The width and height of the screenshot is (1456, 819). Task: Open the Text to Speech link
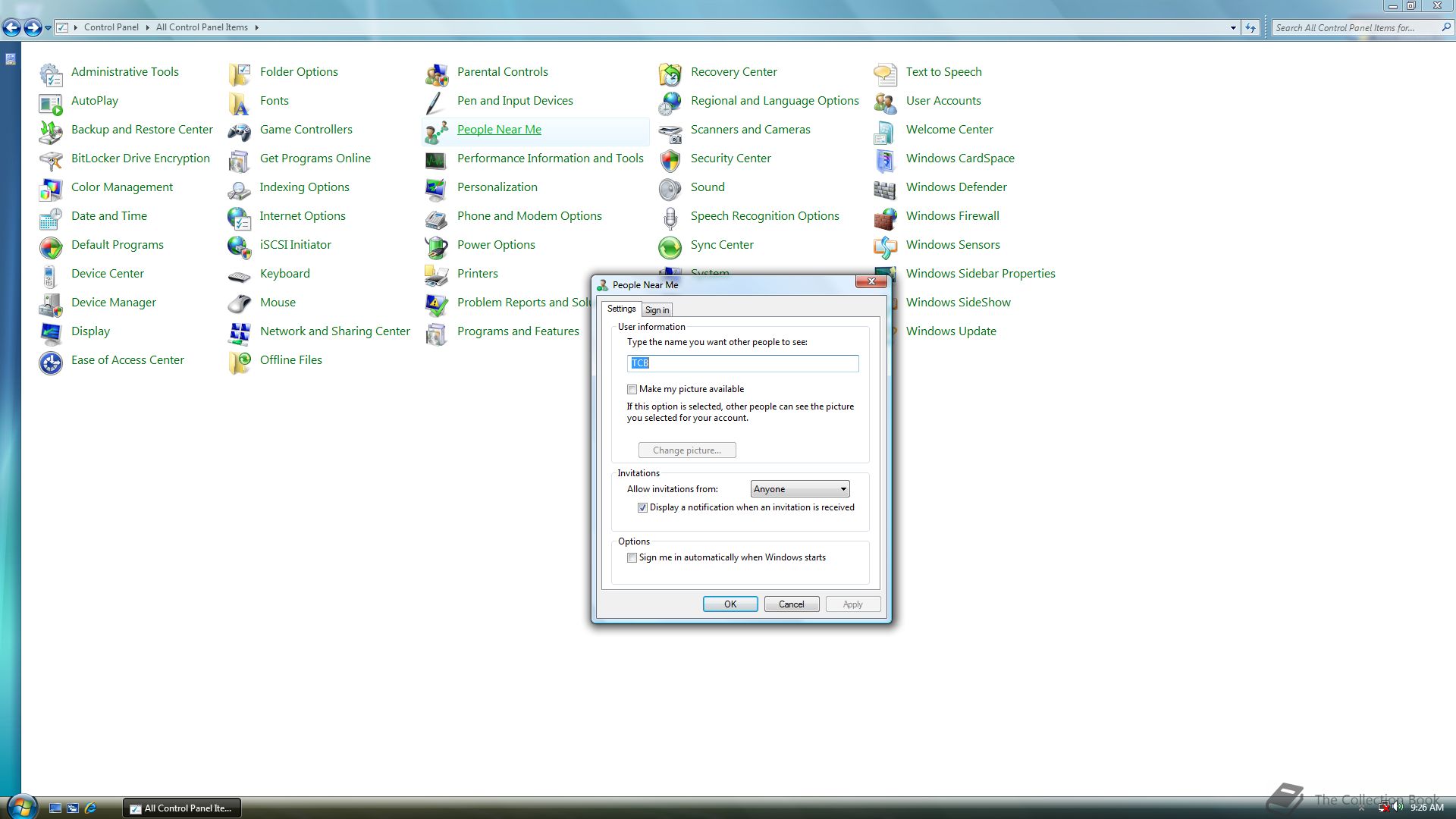pos(943,72)
